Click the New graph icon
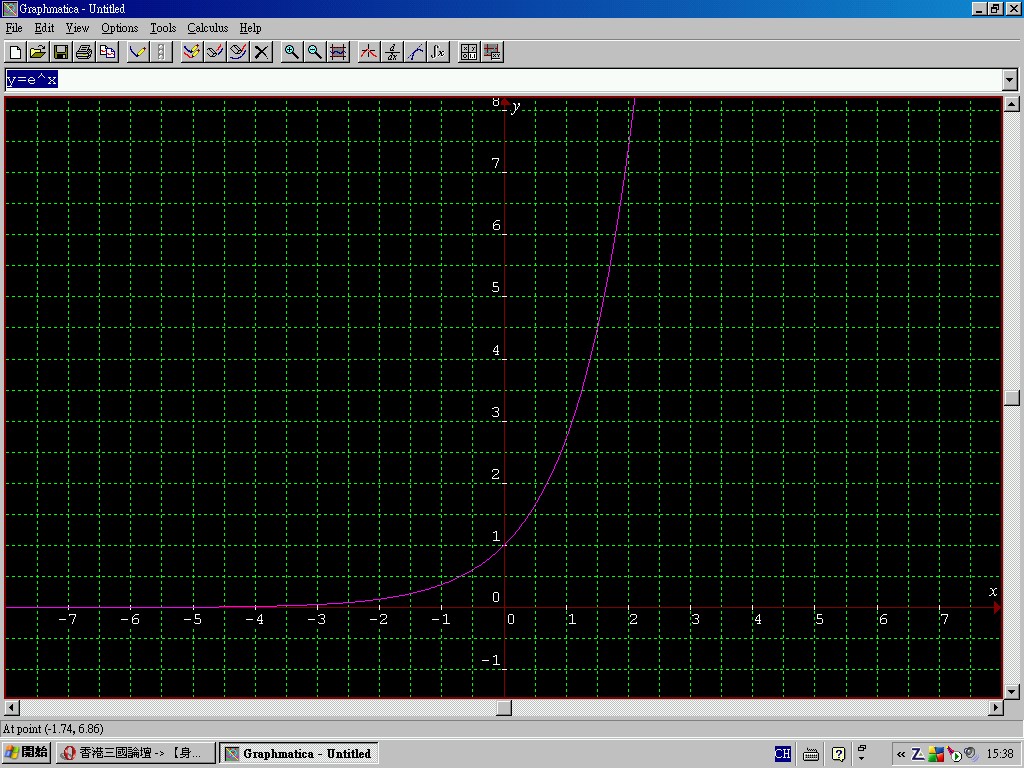The image size is (1024, 768). [16, 52]
